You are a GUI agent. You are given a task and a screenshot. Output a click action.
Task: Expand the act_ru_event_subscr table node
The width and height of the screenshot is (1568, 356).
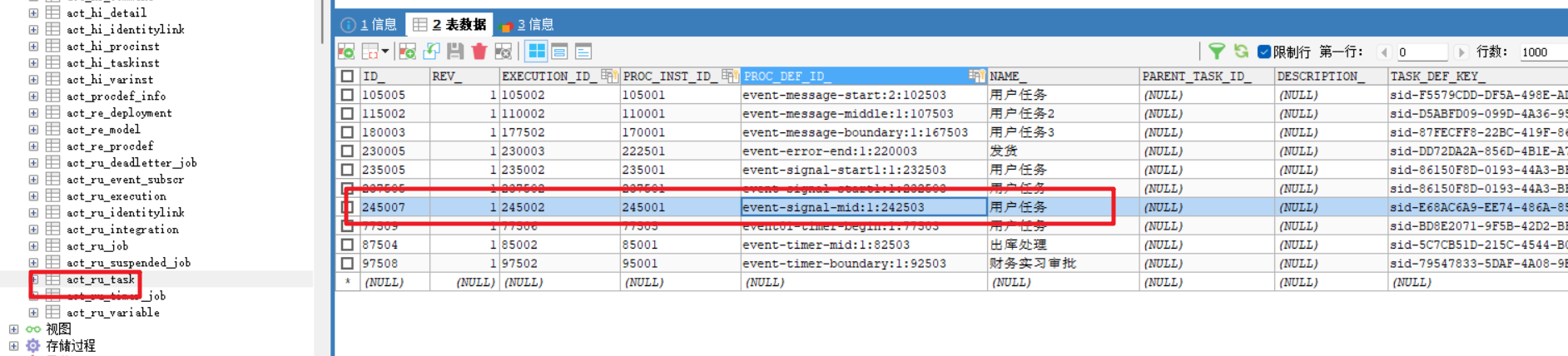(33, 179)
